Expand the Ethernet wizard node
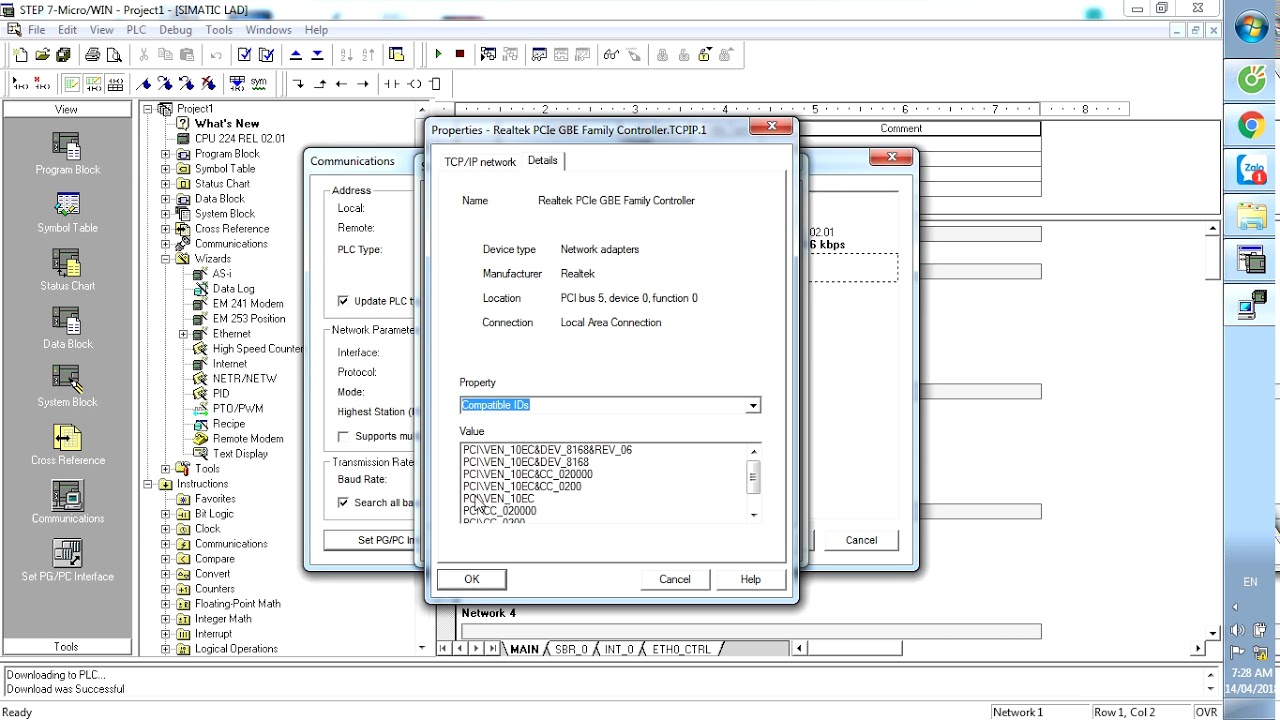The image size is (1280, 720). coord(184,334)
